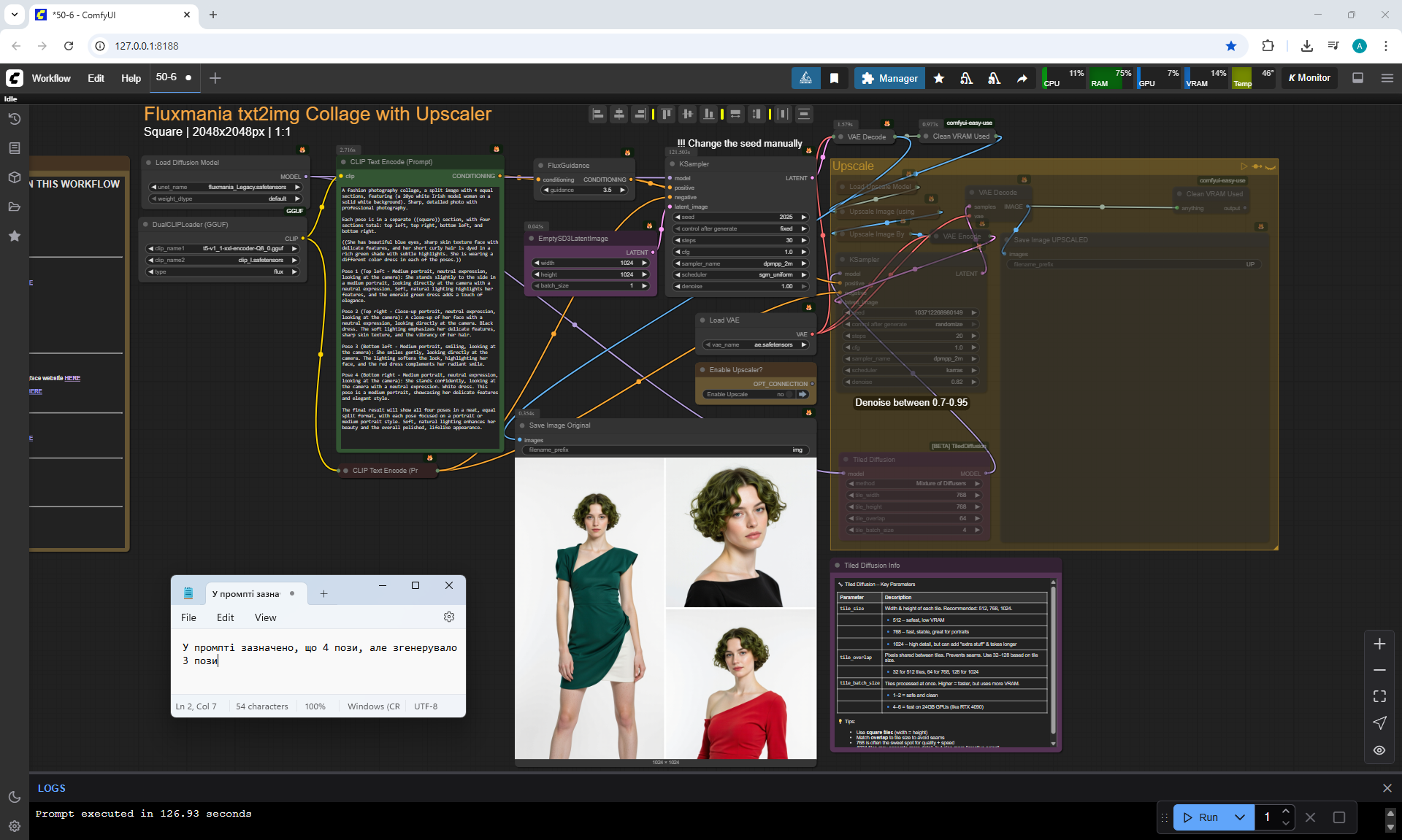Toggle link visibility eye icon
The image size is (1402, 840).
pyautogui.click(x=1379, y=750)
